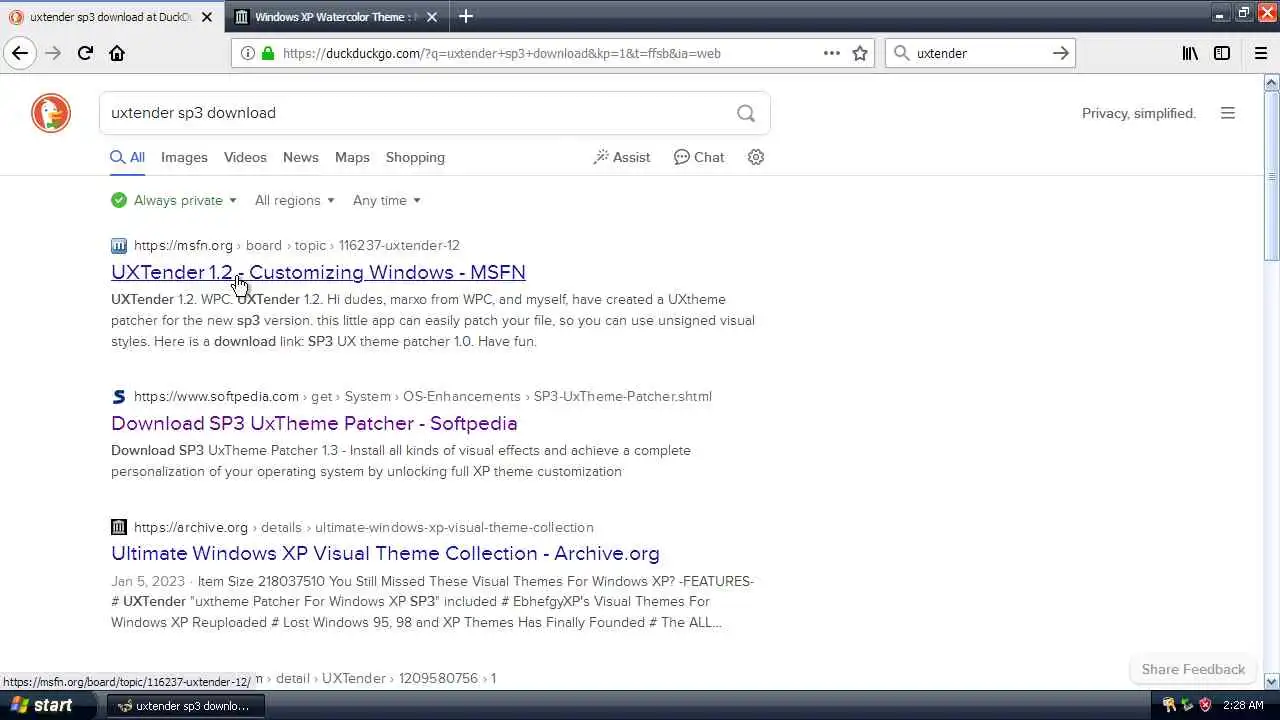Screen dimensions: 1280x720
Task: Open DuckDuckGo side menu hamburger
Action: coord(1228,113)
